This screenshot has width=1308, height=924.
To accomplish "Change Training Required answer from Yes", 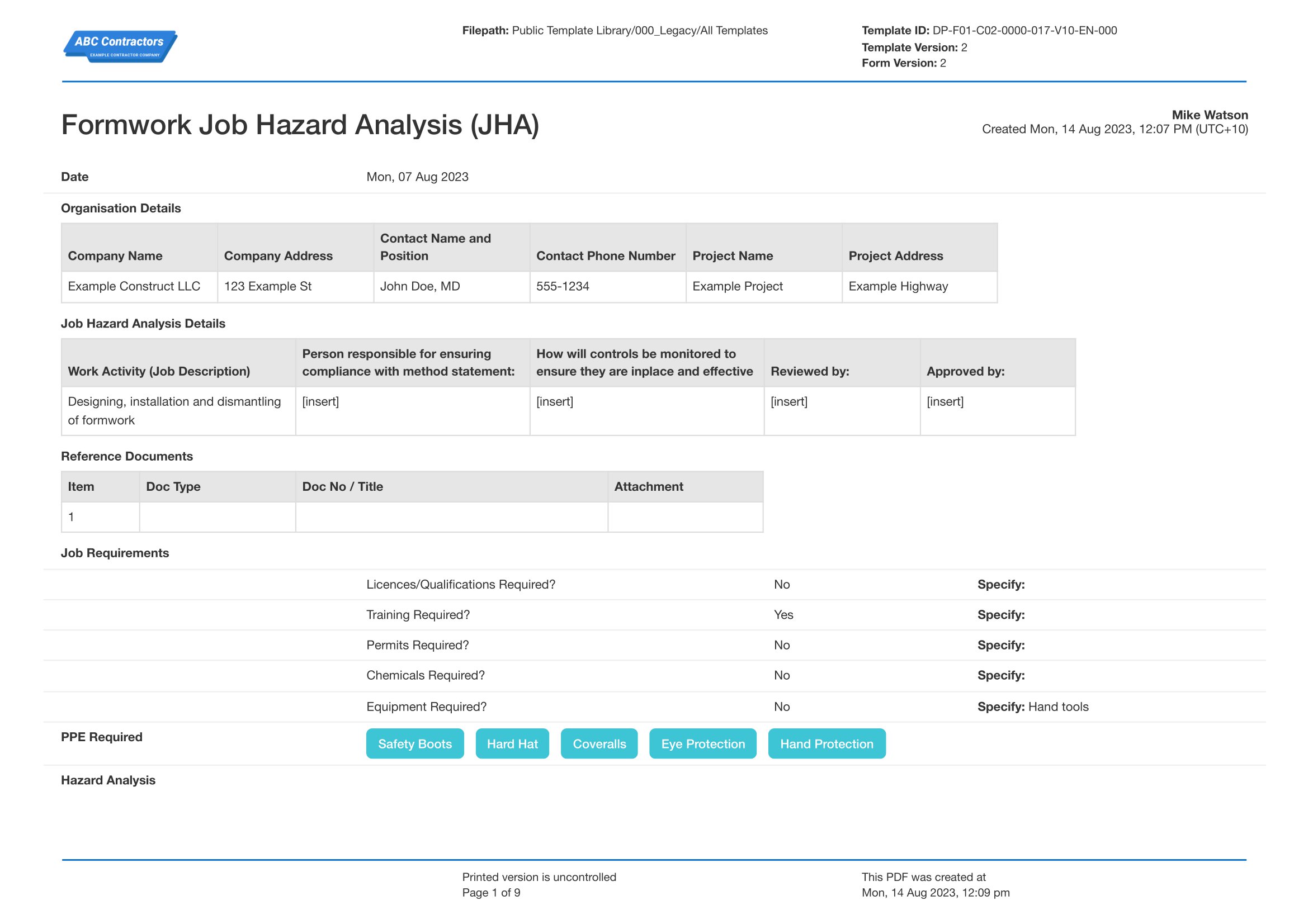I will click(x=783, y=615).
